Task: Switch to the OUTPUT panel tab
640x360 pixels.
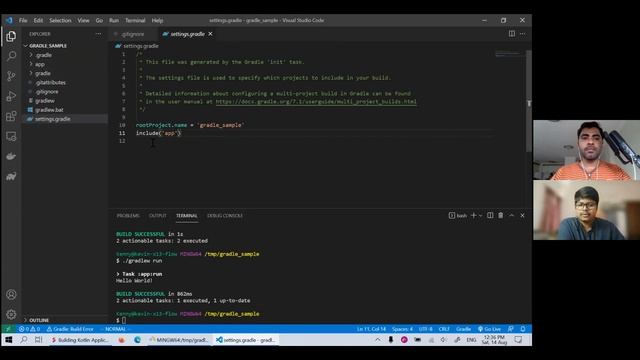Action: pyautogui.click(x=158, y=216)
